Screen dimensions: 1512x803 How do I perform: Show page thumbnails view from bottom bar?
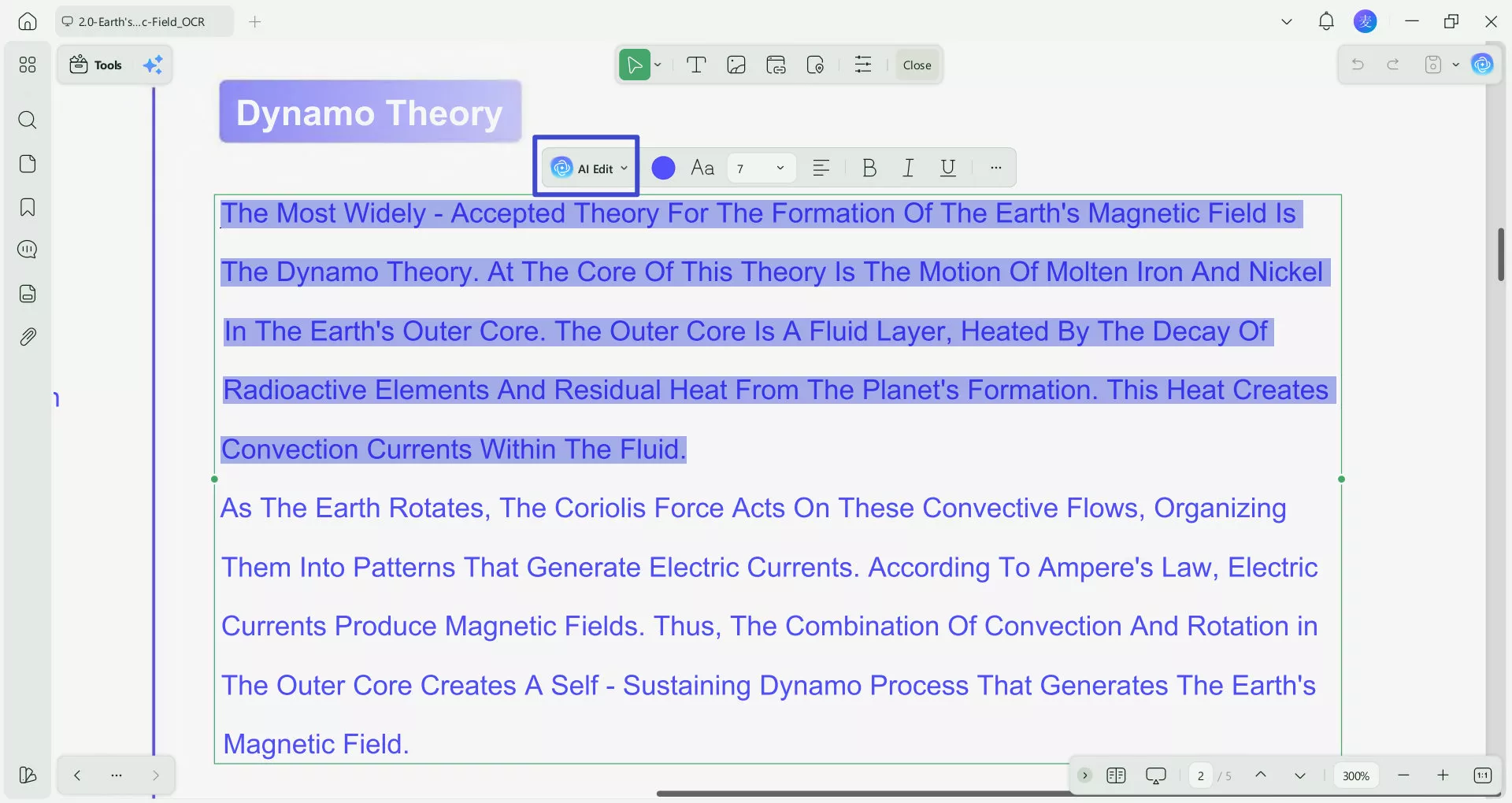[x=1116, y=775]
